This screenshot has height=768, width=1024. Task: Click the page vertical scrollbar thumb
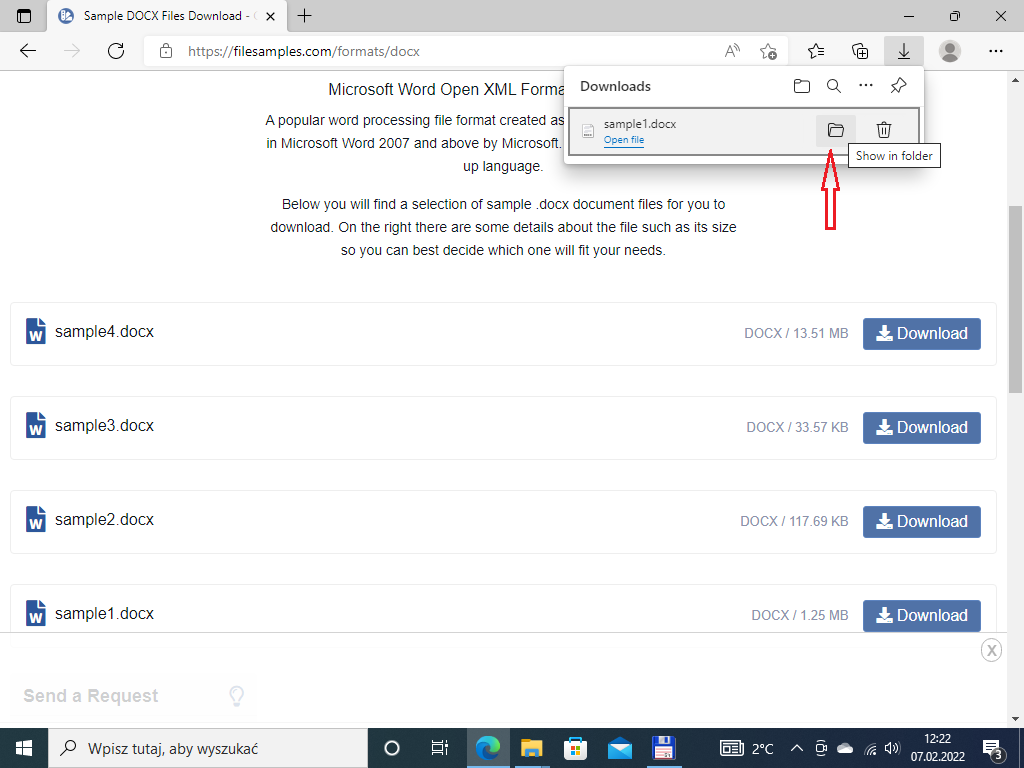click(1015, 299)
